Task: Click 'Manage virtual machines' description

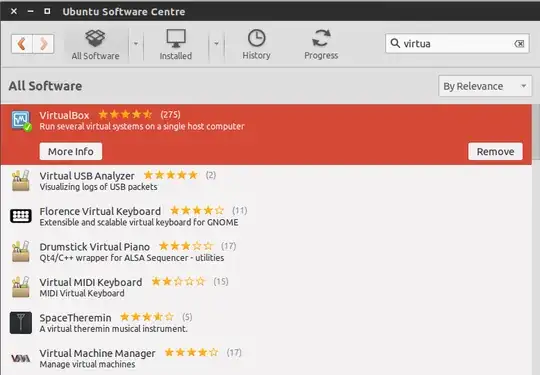Action: [87, 364]
